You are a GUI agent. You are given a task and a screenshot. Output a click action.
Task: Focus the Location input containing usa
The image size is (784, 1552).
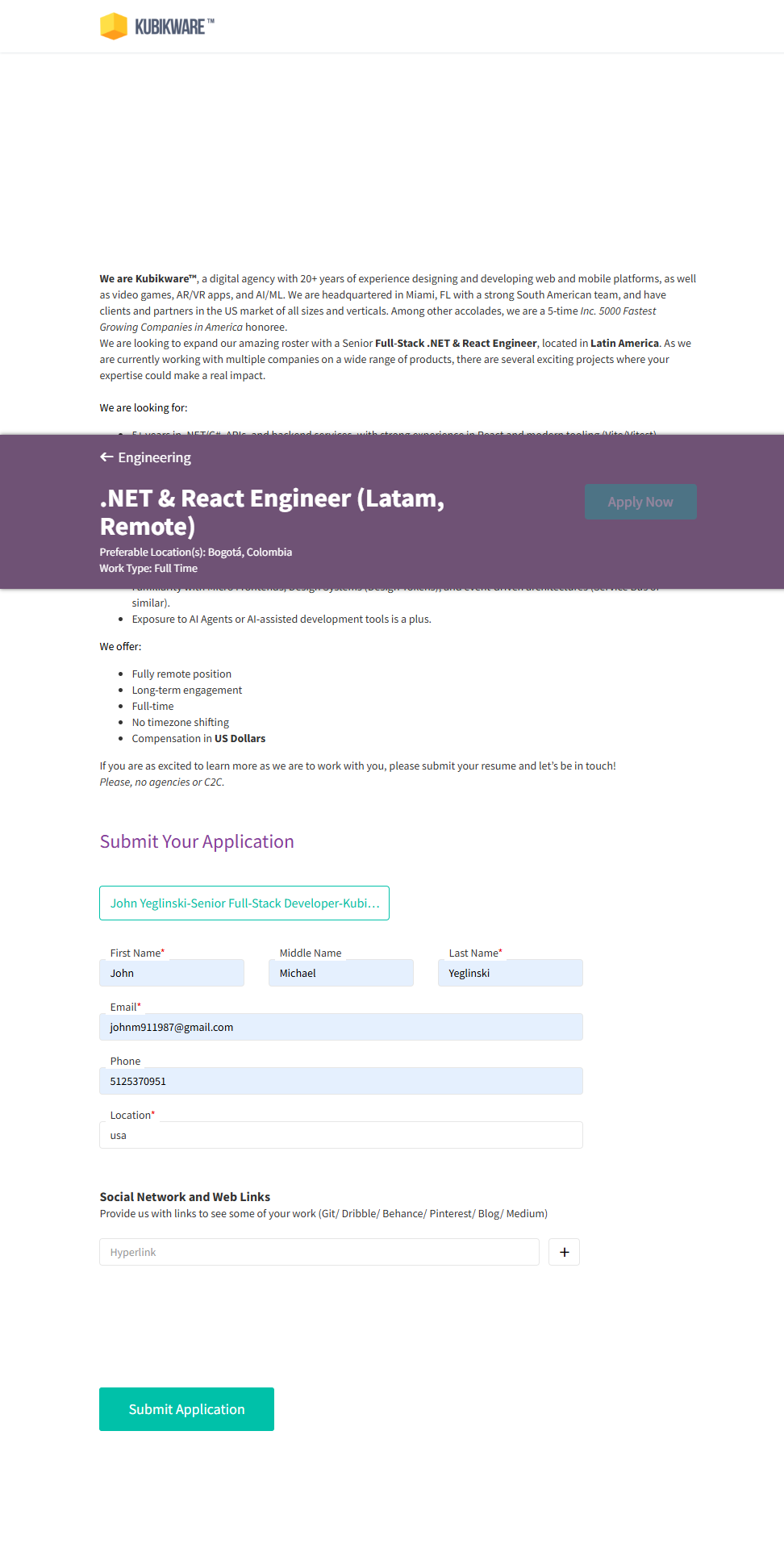point(341,1136)
